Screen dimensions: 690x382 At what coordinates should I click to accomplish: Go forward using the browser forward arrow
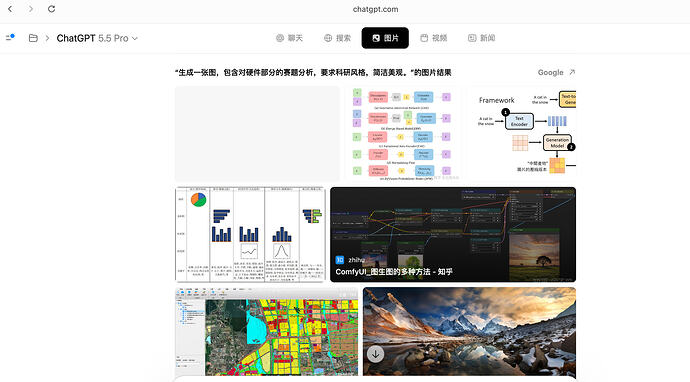pos(31,9)
